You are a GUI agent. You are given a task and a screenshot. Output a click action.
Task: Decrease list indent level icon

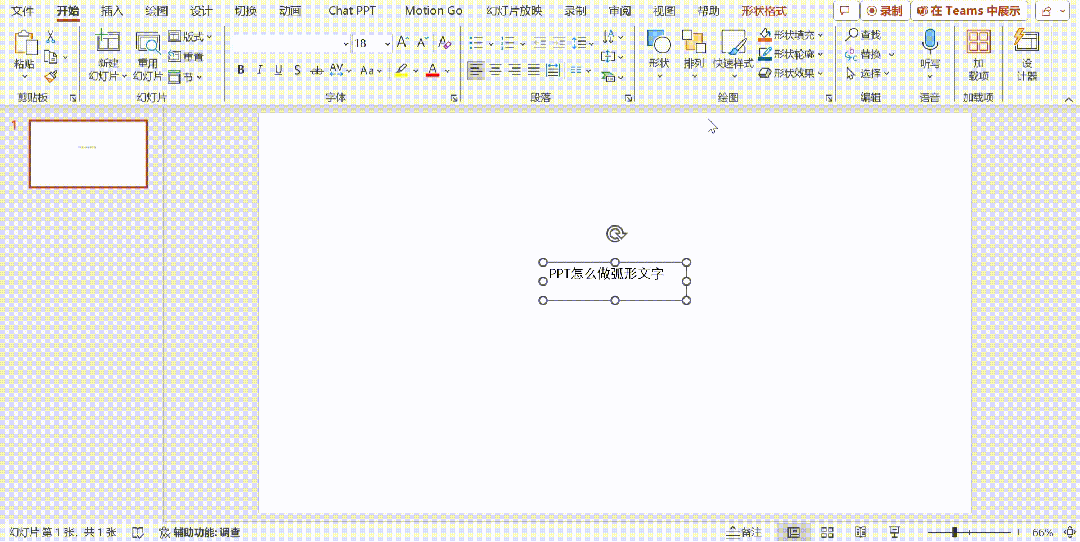(x=538, y=43)
